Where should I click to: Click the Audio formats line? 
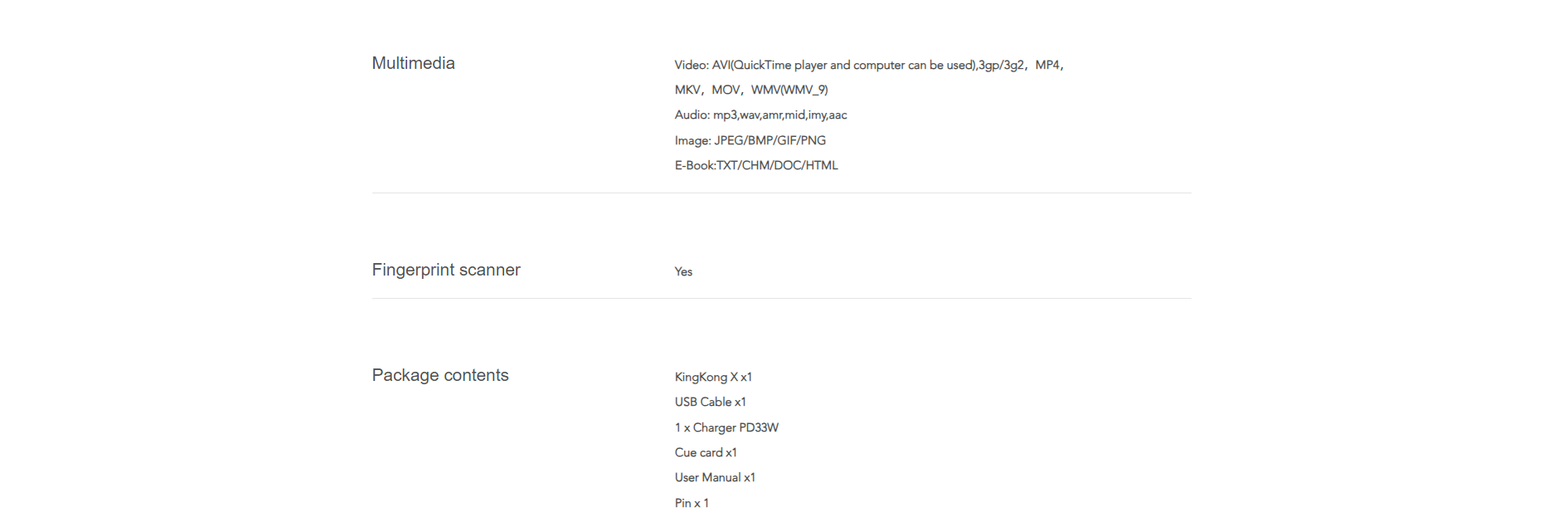[x=760, y=115]
